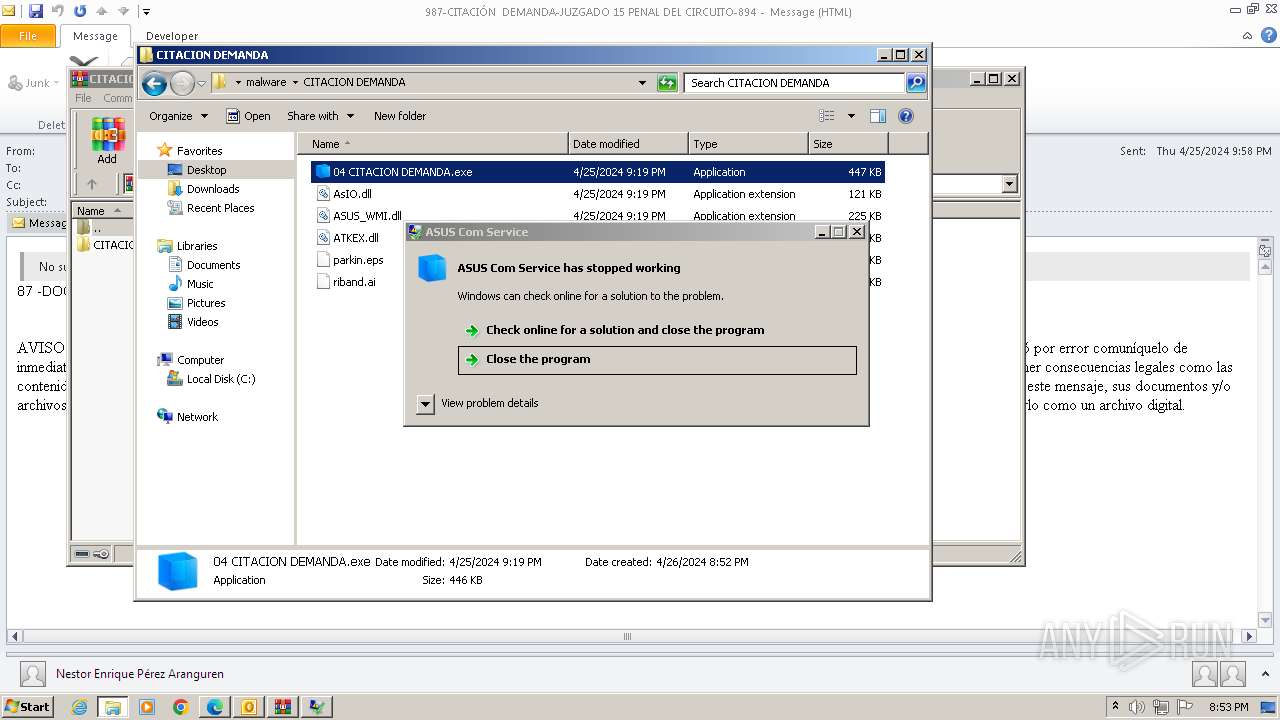Click the WinRAR Add toolbar icon
This screenshot has width=1280, height=720.
(107, 141)
